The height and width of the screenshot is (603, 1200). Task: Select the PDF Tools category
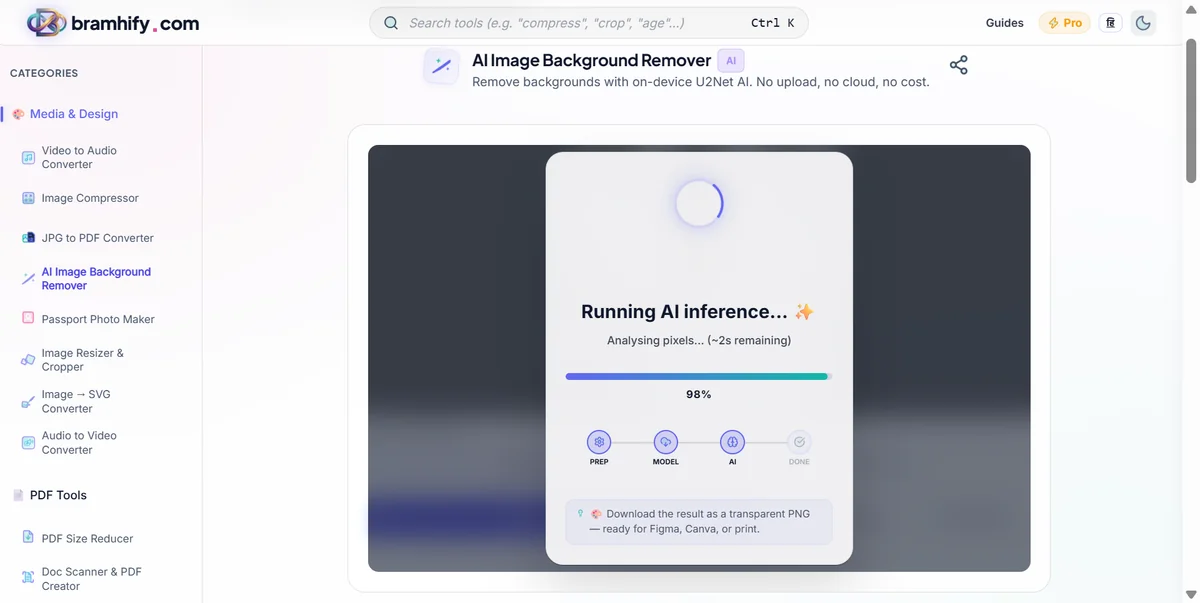point(58,495)
